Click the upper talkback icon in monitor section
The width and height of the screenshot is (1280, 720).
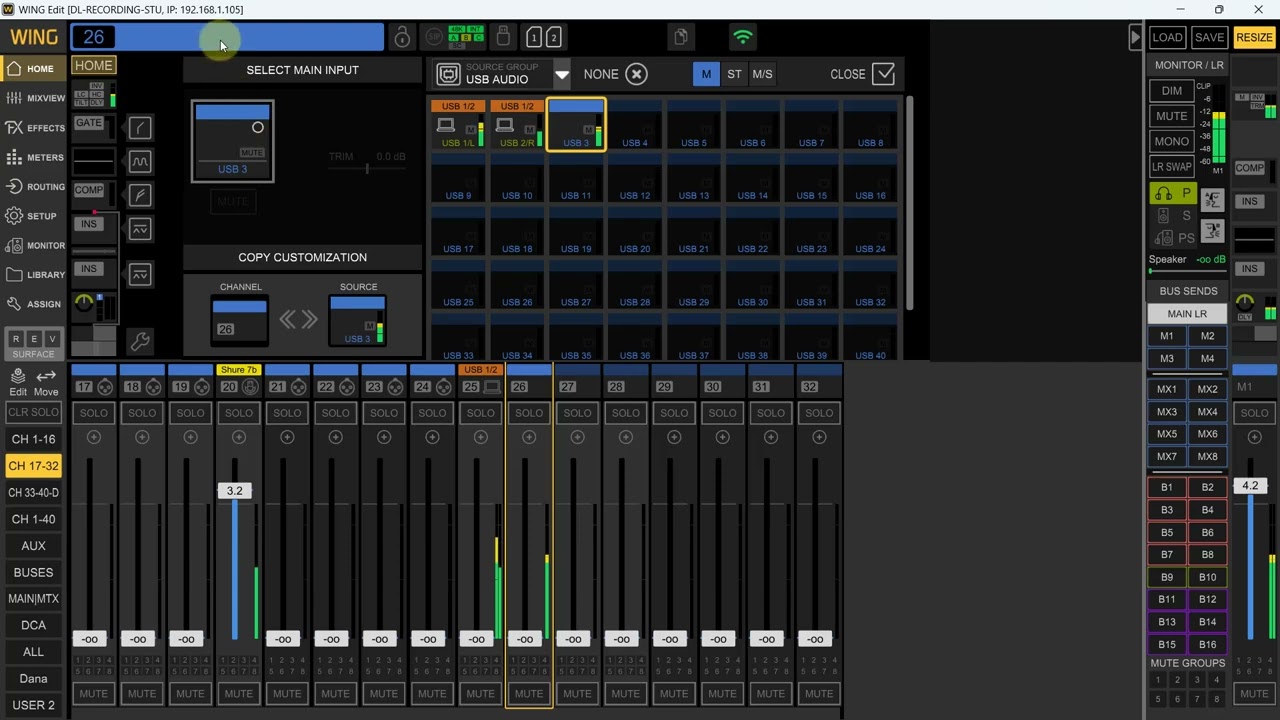1212,201
